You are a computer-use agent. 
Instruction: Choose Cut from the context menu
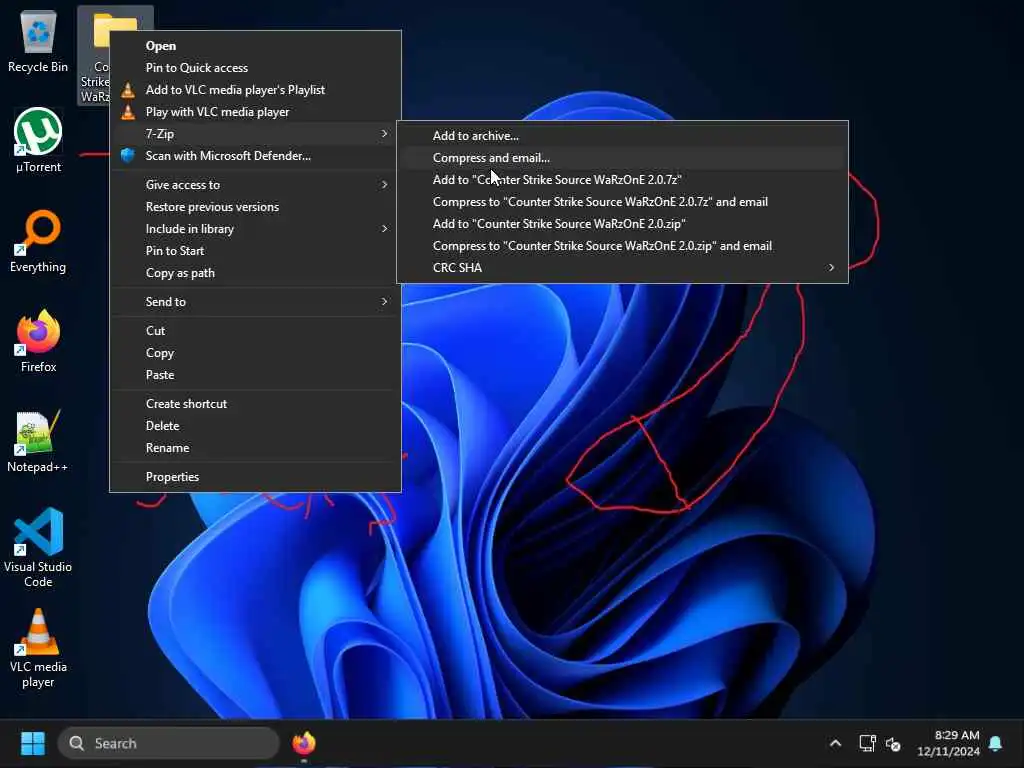click(x=255, y=331)
